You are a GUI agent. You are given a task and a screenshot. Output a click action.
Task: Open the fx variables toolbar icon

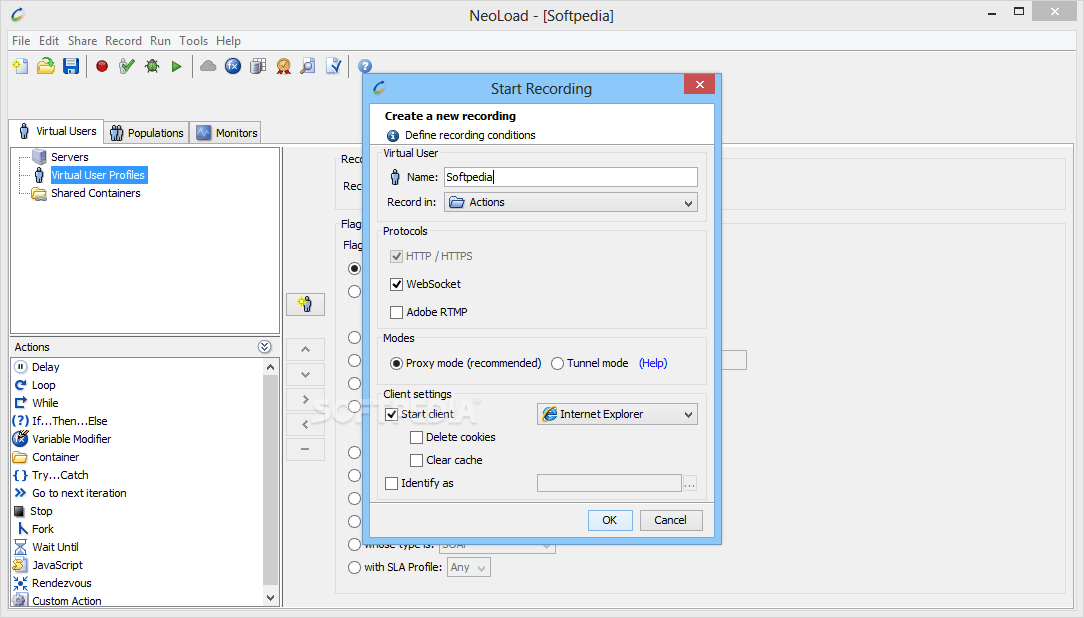233,66
